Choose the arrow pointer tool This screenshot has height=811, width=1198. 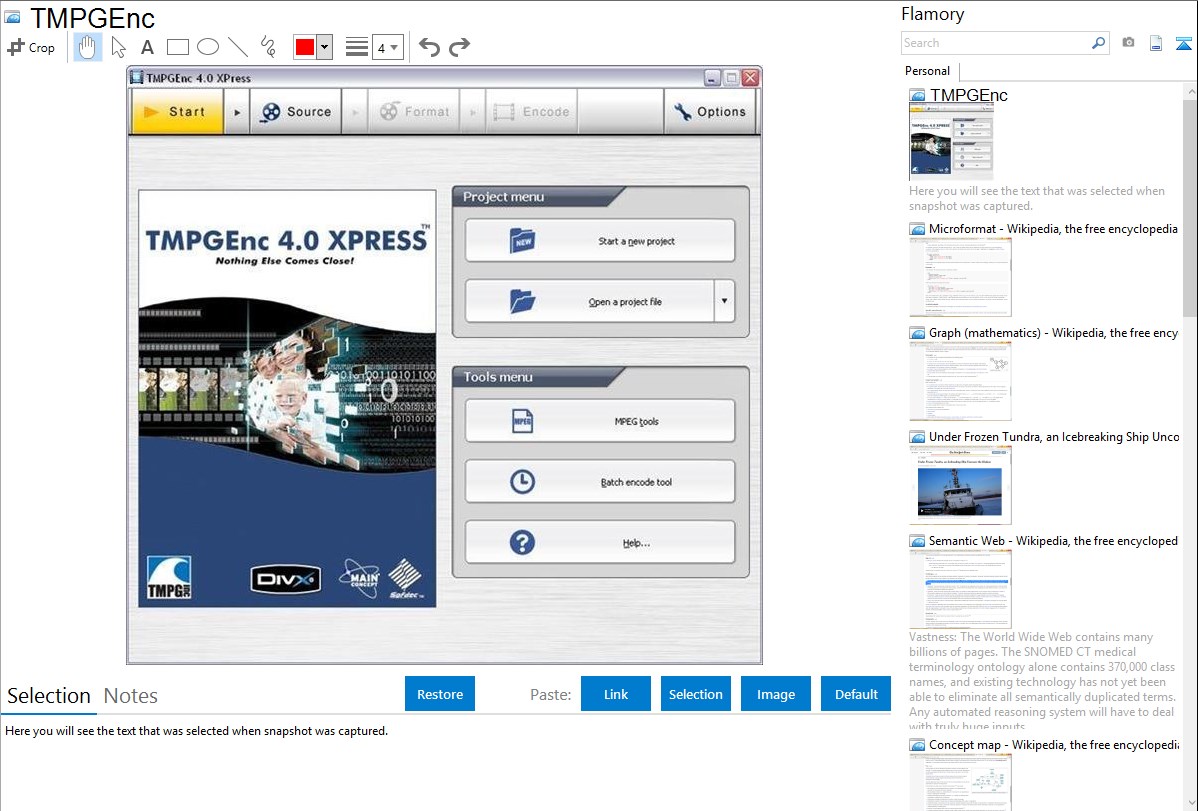(118, 47)
